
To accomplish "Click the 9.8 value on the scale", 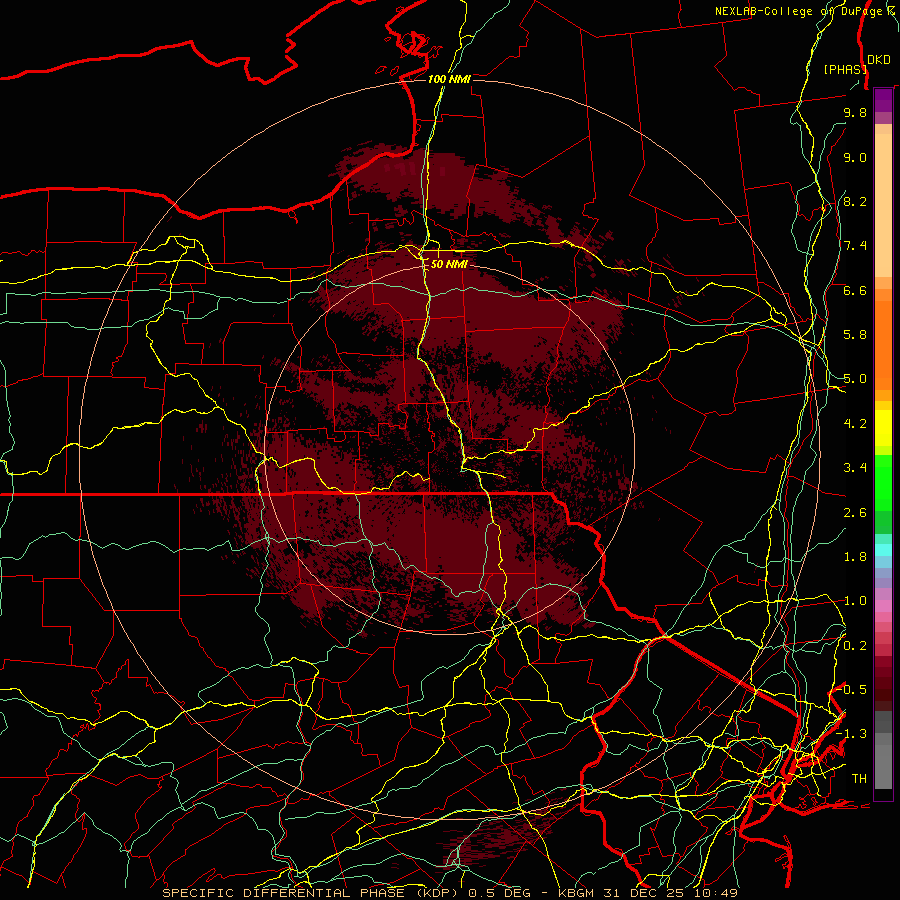I will (x=855, y=112).
